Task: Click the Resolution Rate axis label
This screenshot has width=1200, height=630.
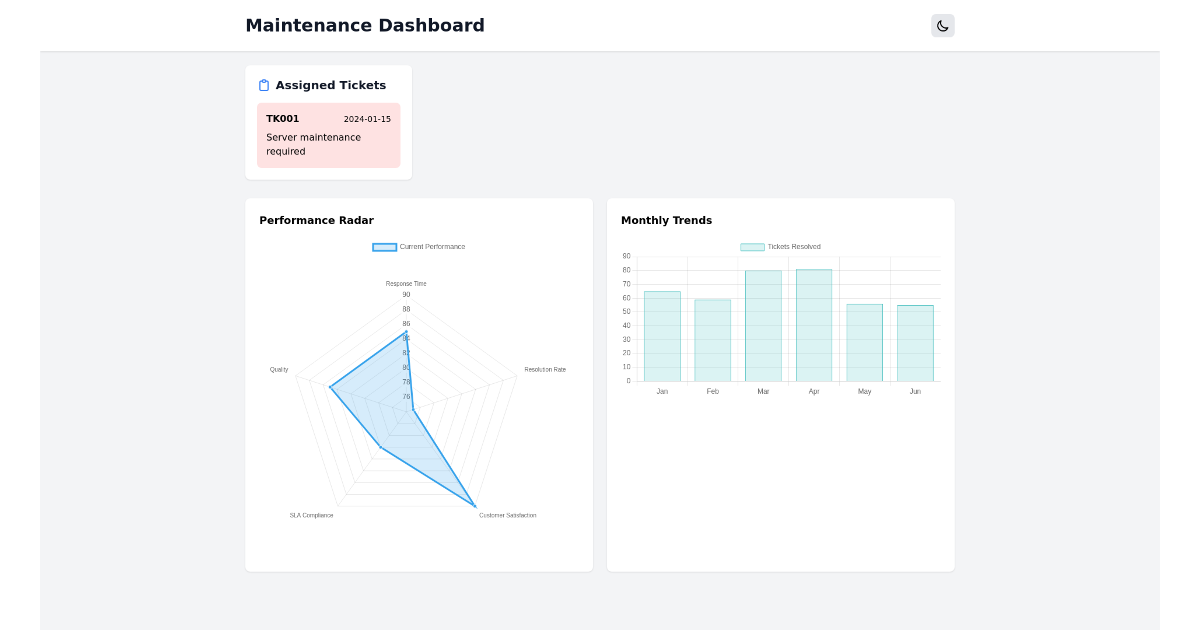Action: [544, 368]
